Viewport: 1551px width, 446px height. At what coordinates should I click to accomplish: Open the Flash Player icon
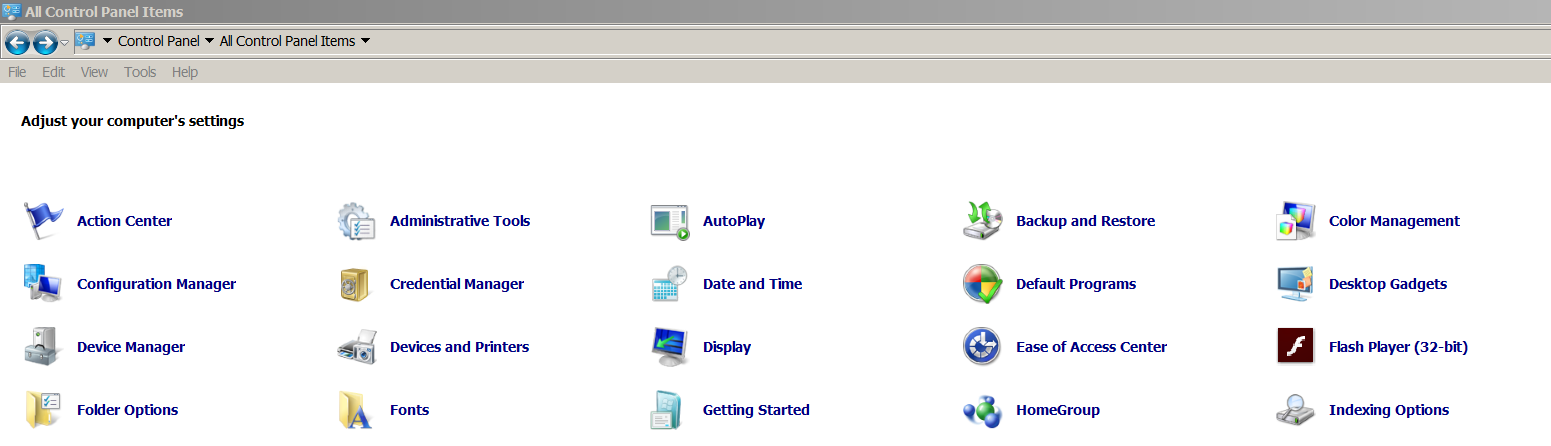tap(1295, 347)
